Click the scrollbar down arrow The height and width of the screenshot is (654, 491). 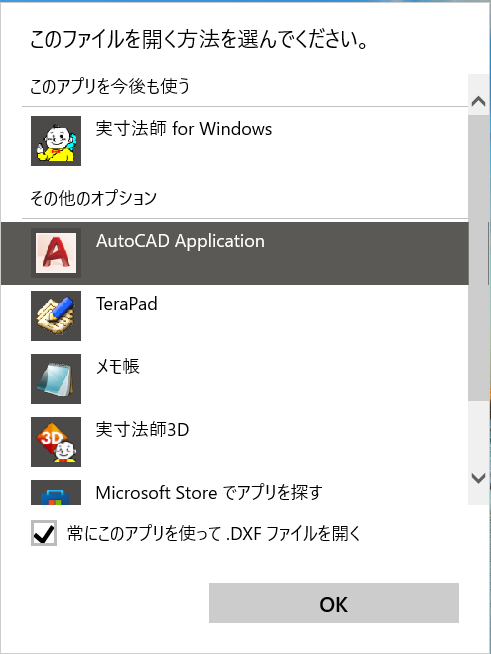(x=478, y=478)
